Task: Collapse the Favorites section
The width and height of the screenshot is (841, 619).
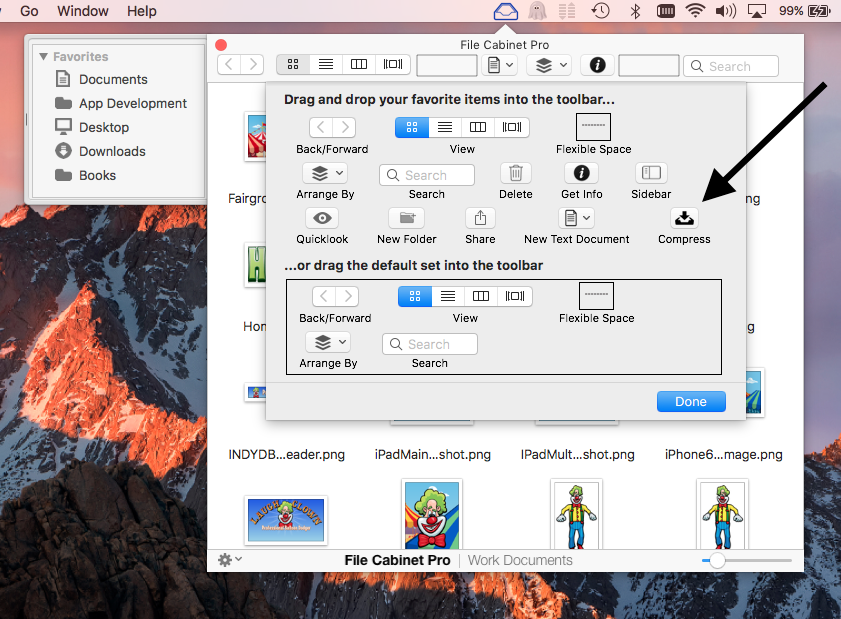Action: (43, 56)
